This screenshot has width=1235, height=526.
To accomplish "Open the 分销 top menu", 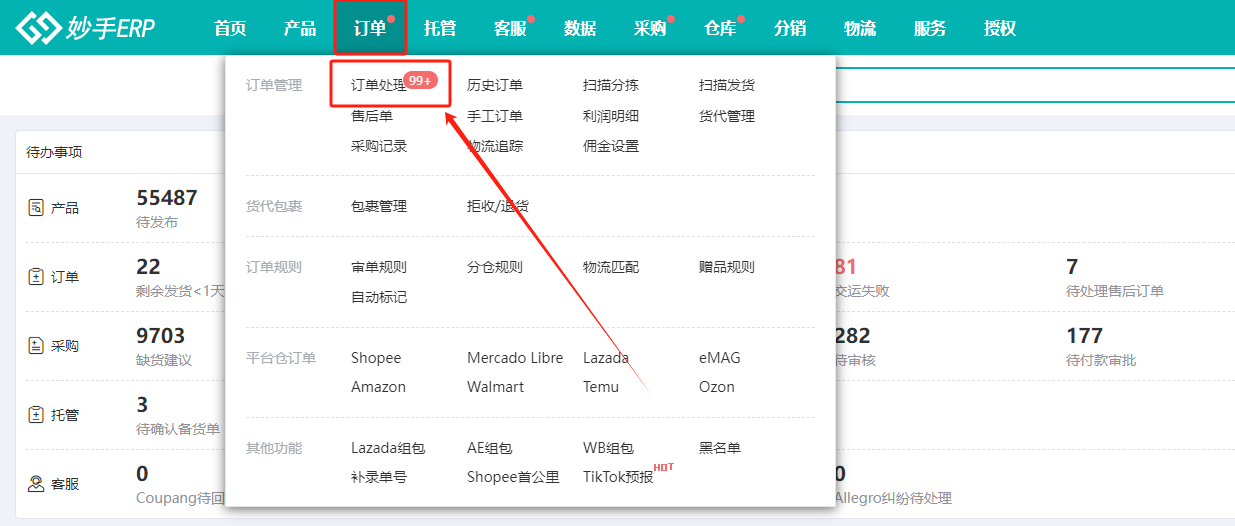I will 790,28.
